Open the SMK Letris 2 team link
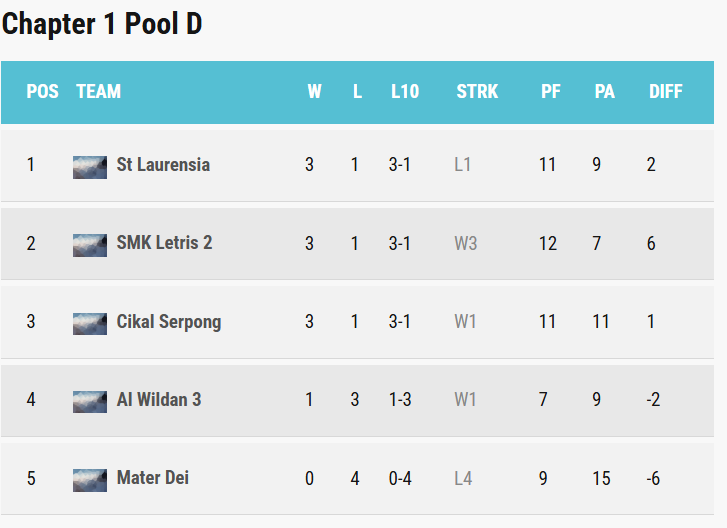The image size is (727, 528). click(164, 243)
